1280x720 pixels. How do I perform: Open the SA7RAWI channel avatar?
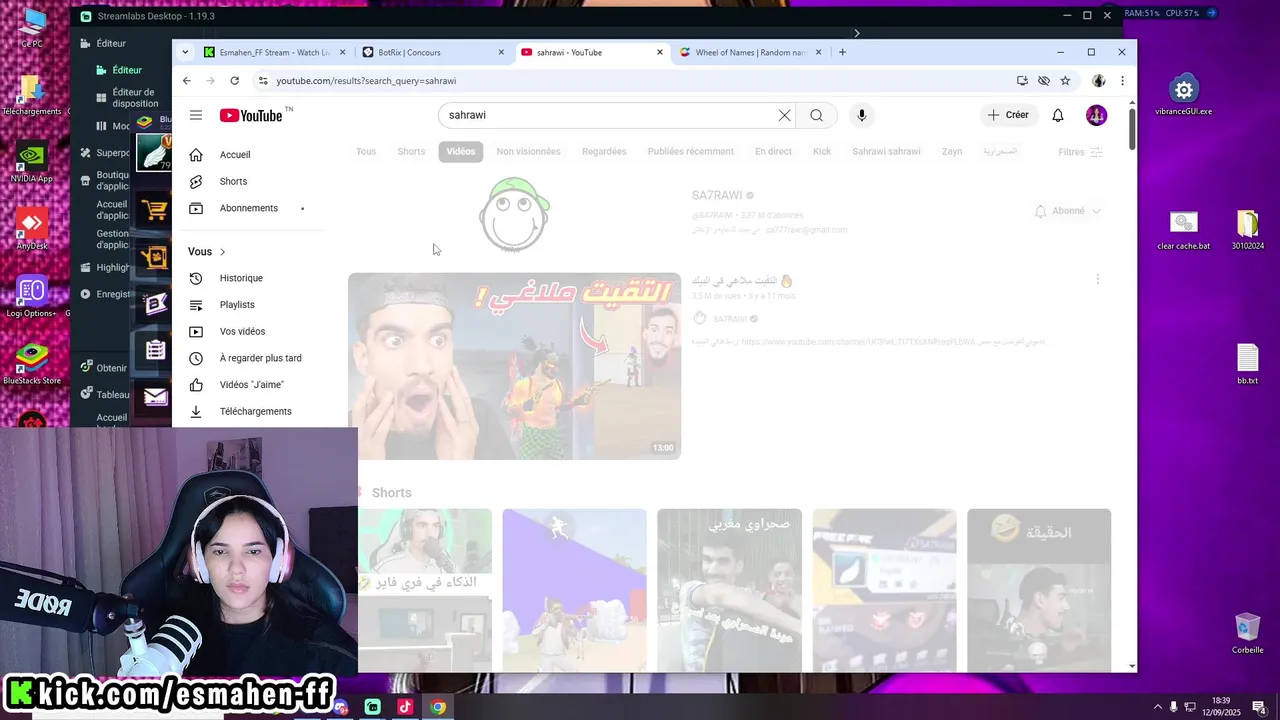click(514, 214)
